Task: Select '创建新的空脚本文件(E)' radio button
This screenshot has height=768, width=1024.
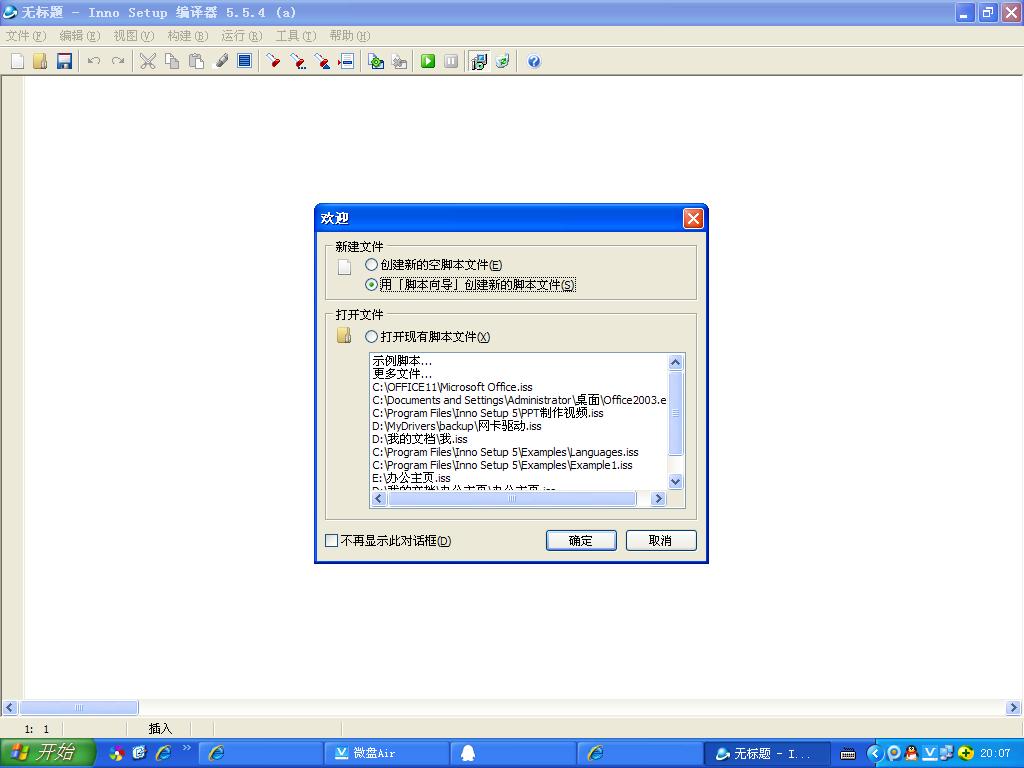Action: coord(372,264)
